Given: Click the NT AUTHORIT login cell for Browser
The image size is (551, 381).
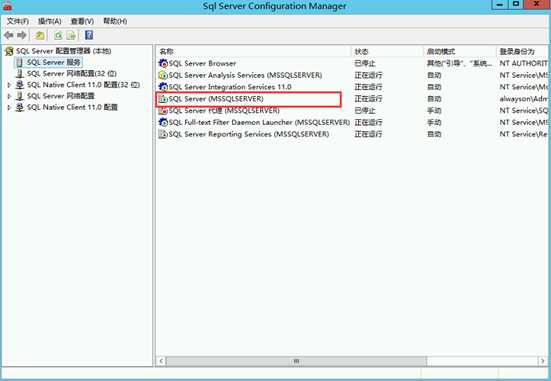Looking at the screenshot, I should tap(524, 64).
